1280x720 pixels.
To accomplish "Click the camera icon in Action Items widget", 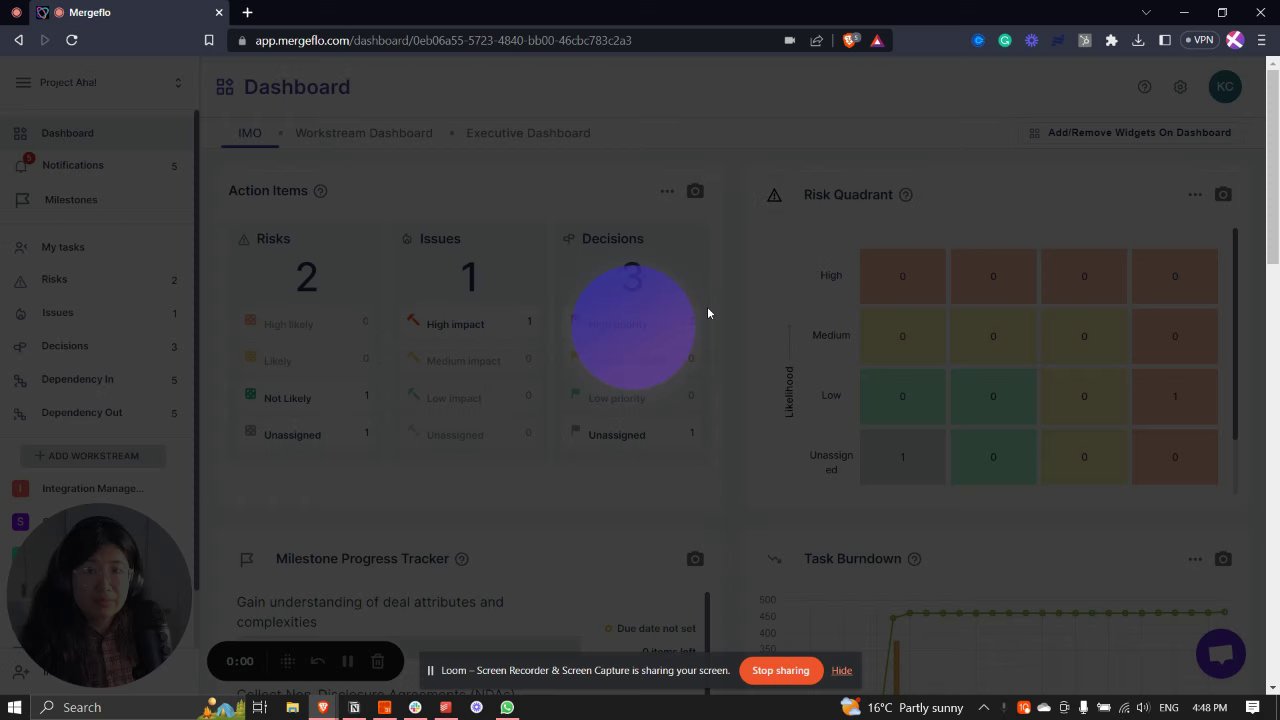I will pos(695,191).
